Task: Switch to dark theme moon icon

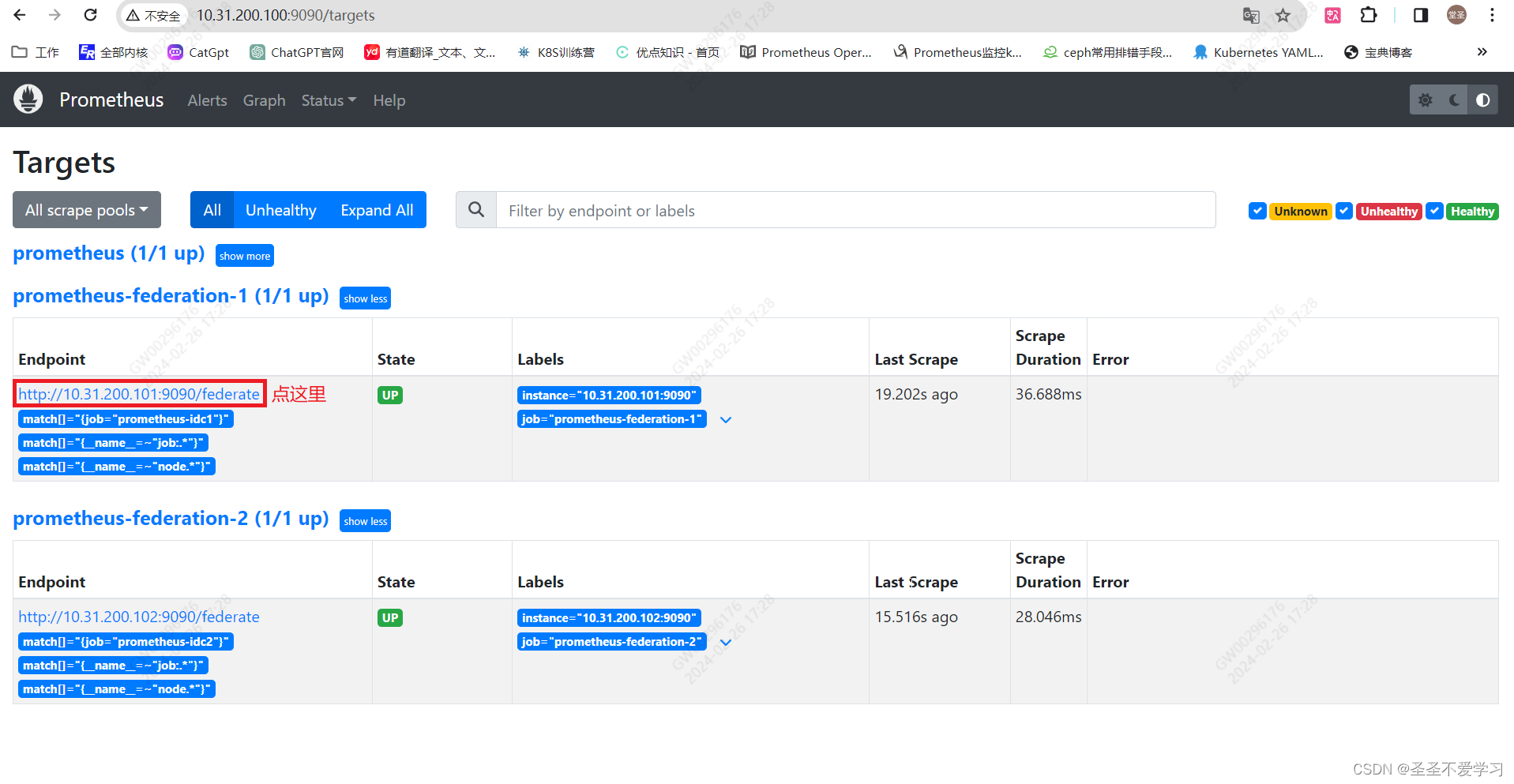Action: coord(1454,99)
